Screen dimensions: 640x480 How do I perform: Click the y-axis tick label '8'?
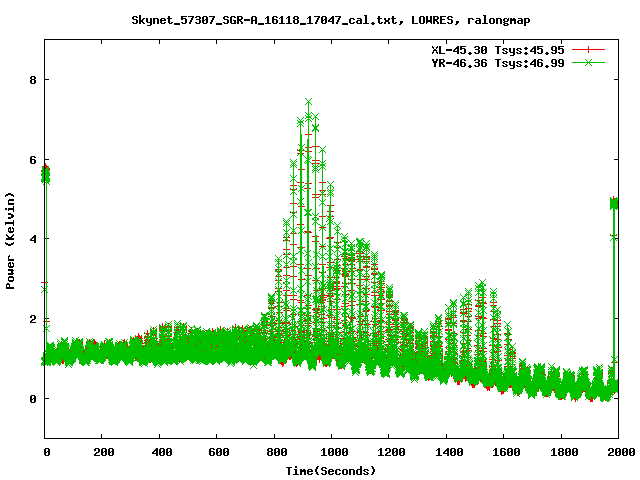coord(33,80)
